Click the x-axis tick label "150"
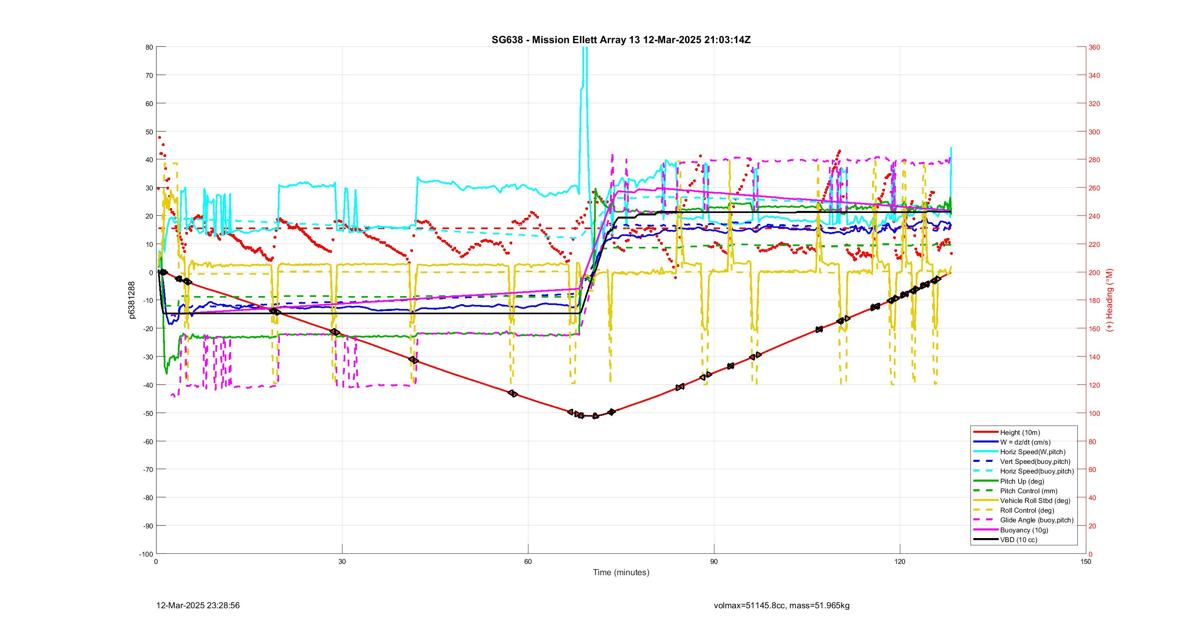The image size is (1200, 622). coord(1086,561)
